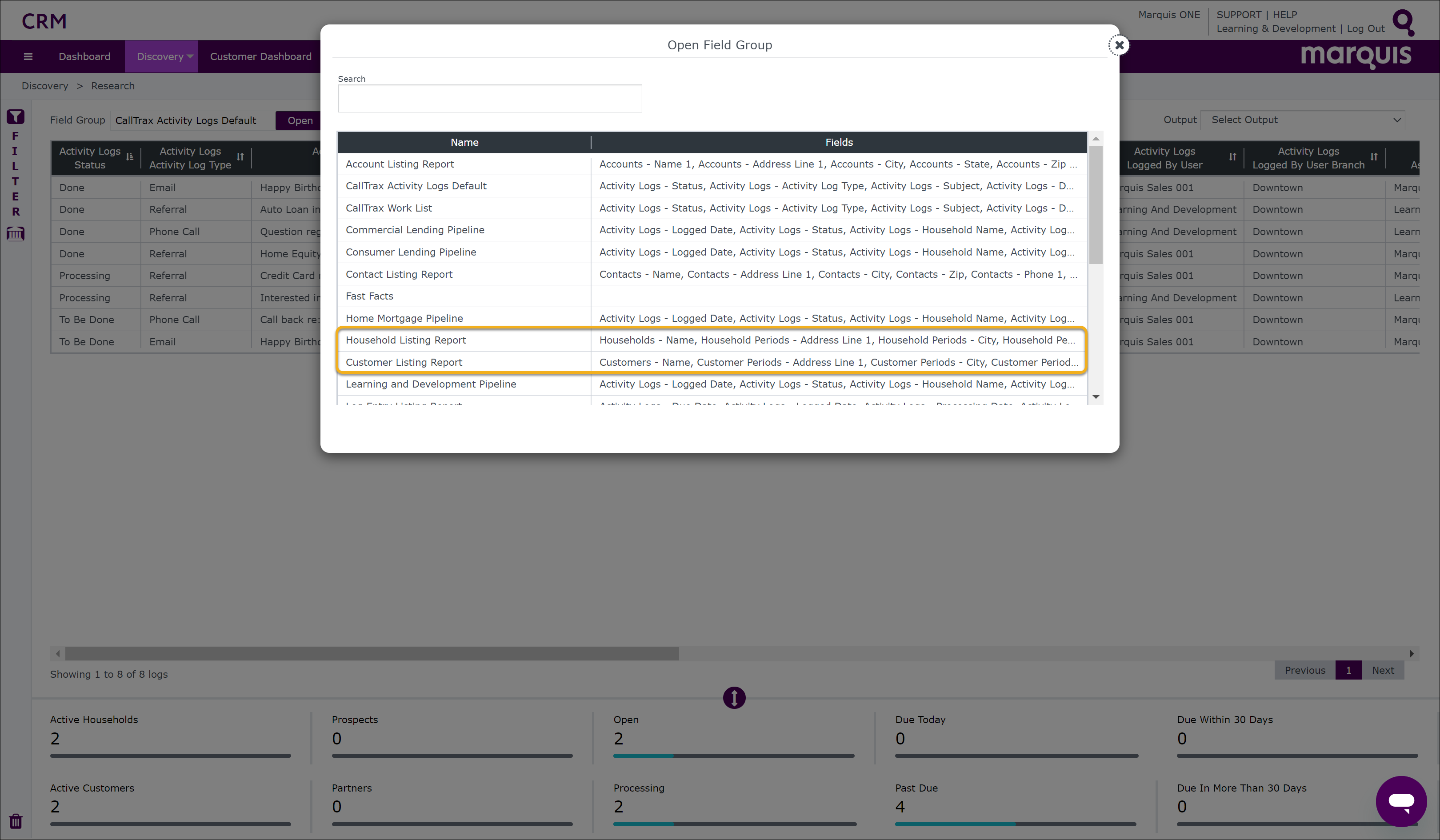
Task: Select Account Listing Report field group
Action: click(712, 164)
